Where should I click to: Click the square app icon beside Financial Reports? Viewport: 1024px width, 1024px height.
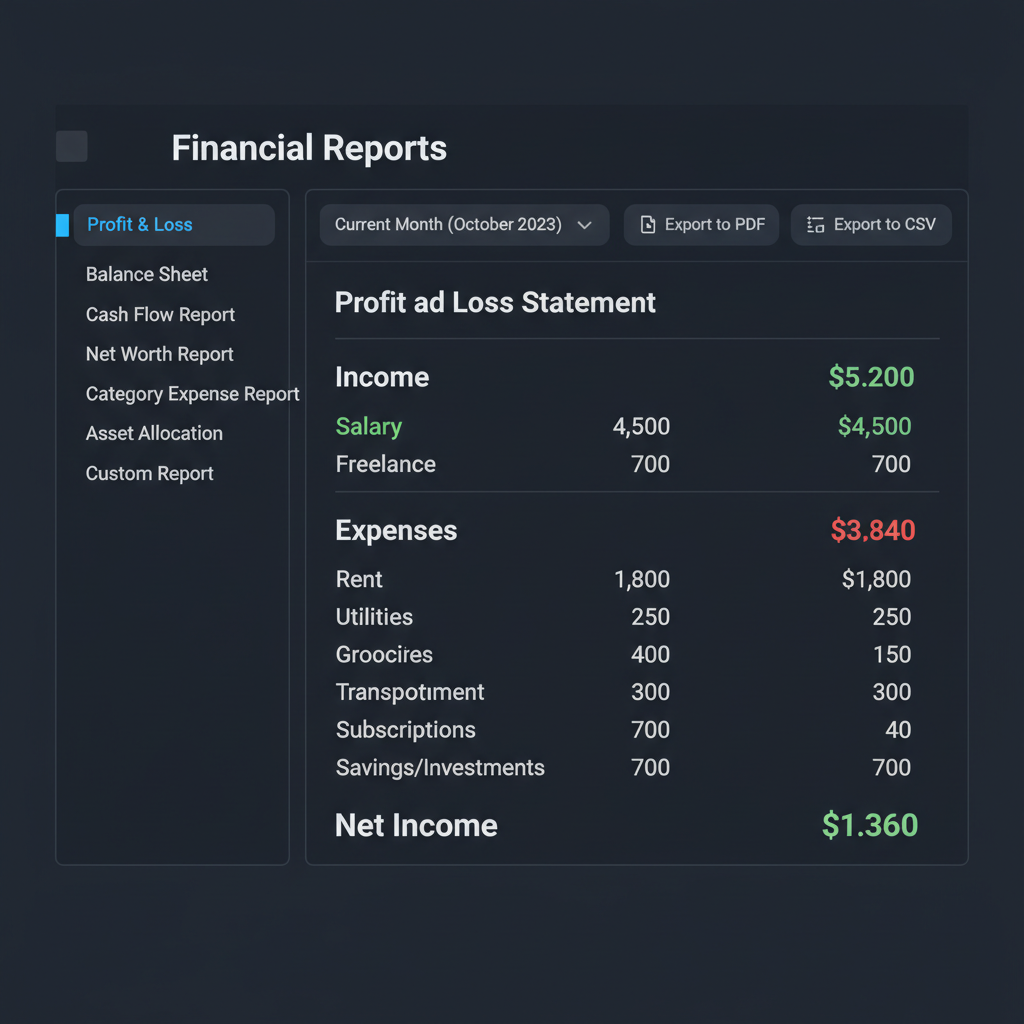point(72,146)
